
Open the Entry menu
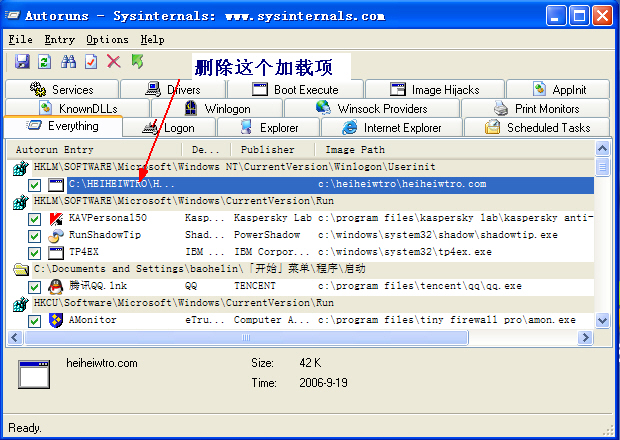[60, 40]
